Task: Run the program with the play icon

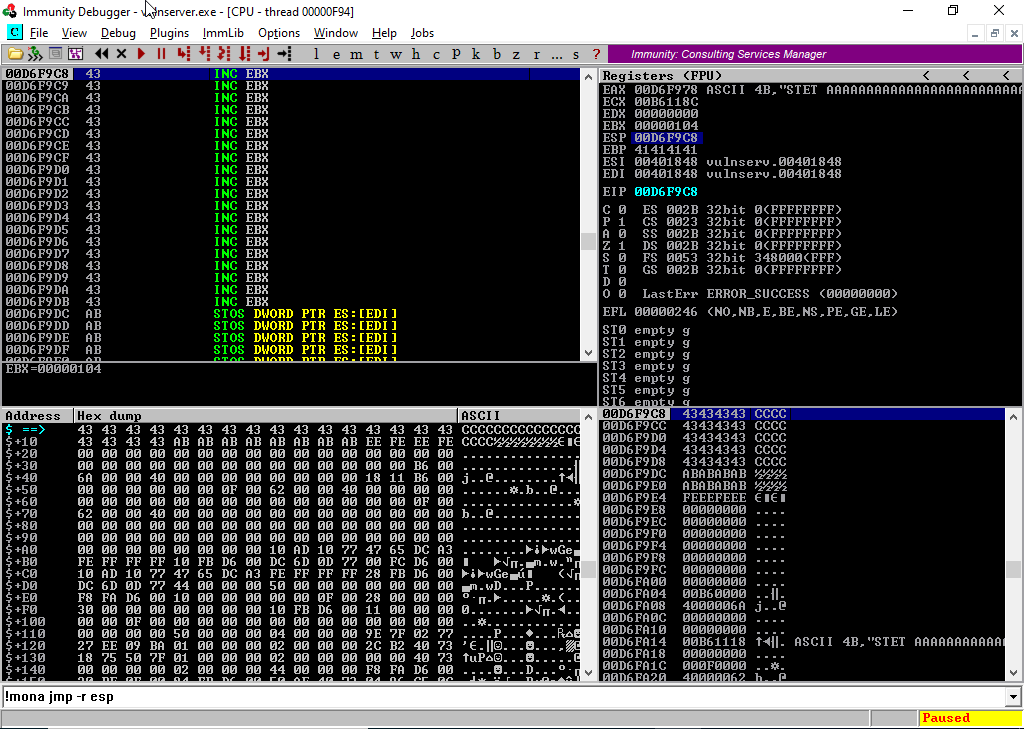Action: click(141, 54)
